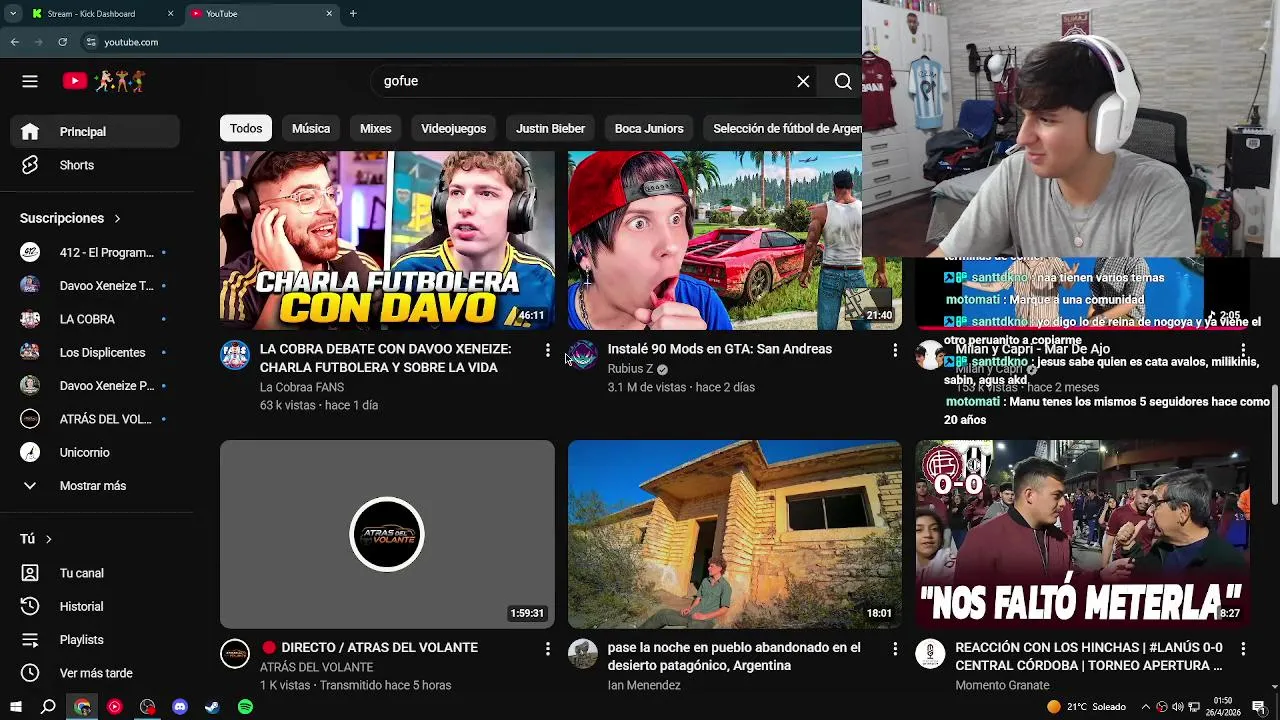Open the GTA San Andreas mods thumbnail

point(734,240)
